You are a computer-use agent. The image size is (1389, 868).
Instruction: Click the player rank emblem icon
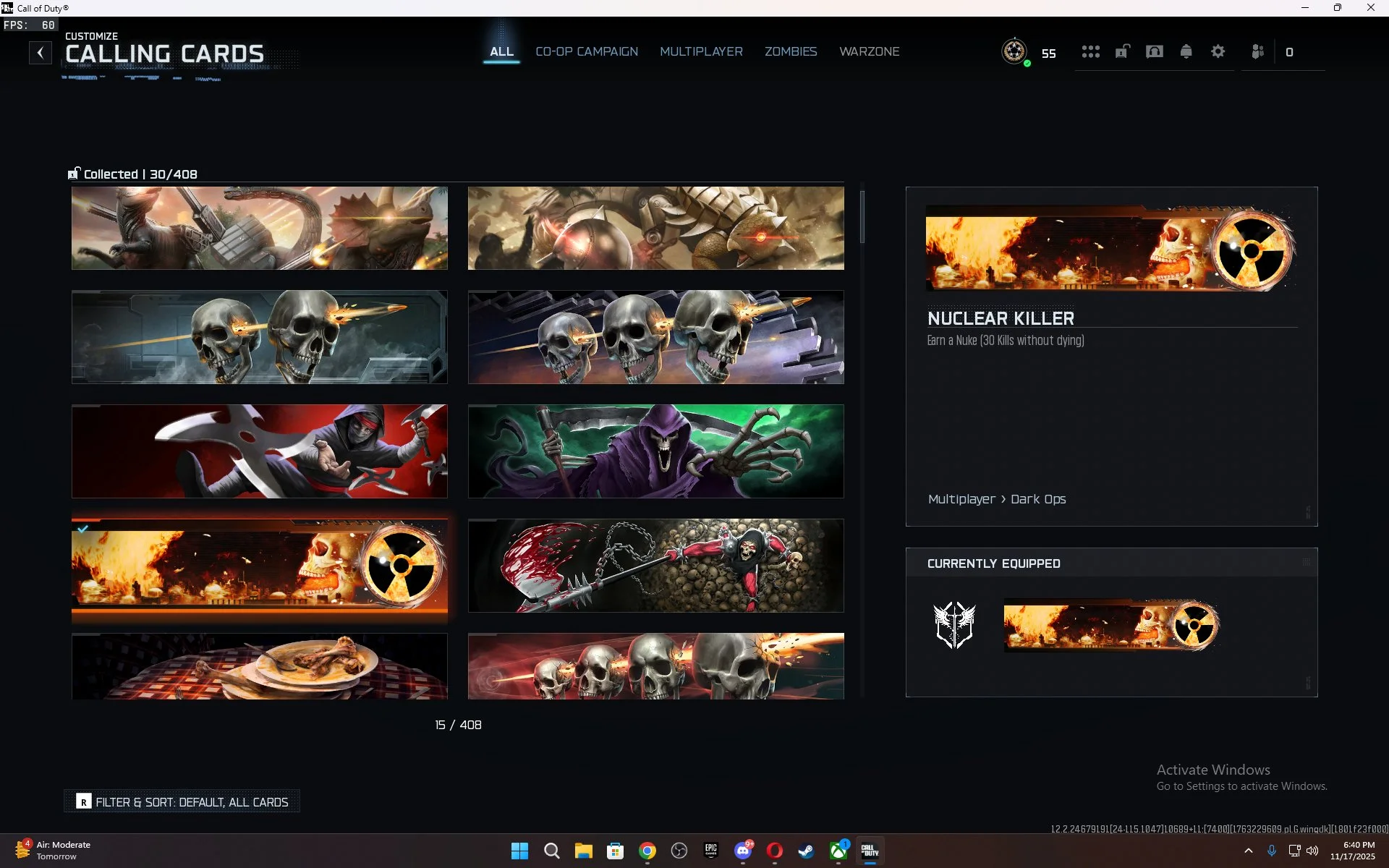coord(1014,52)
